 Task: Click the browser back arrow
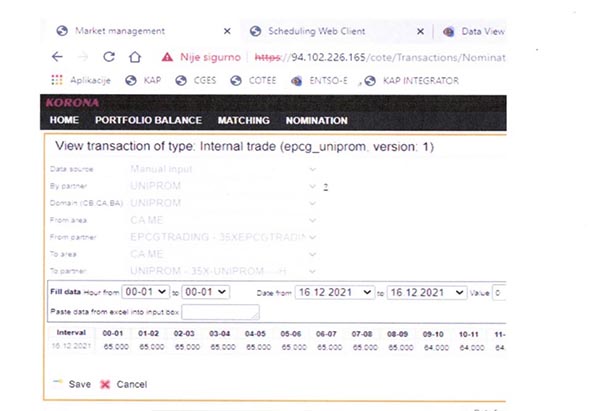[56, 57]
